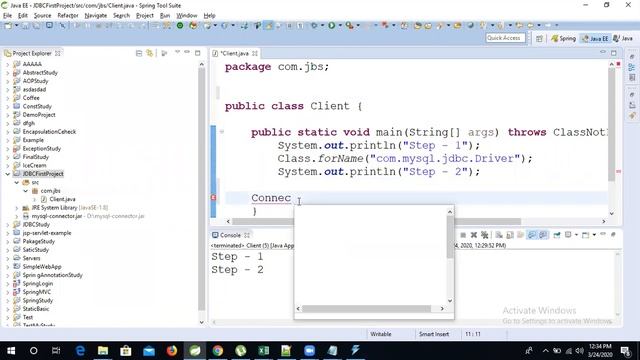
Task: Click the Open Perspective icon
Action: click(539, 38)
